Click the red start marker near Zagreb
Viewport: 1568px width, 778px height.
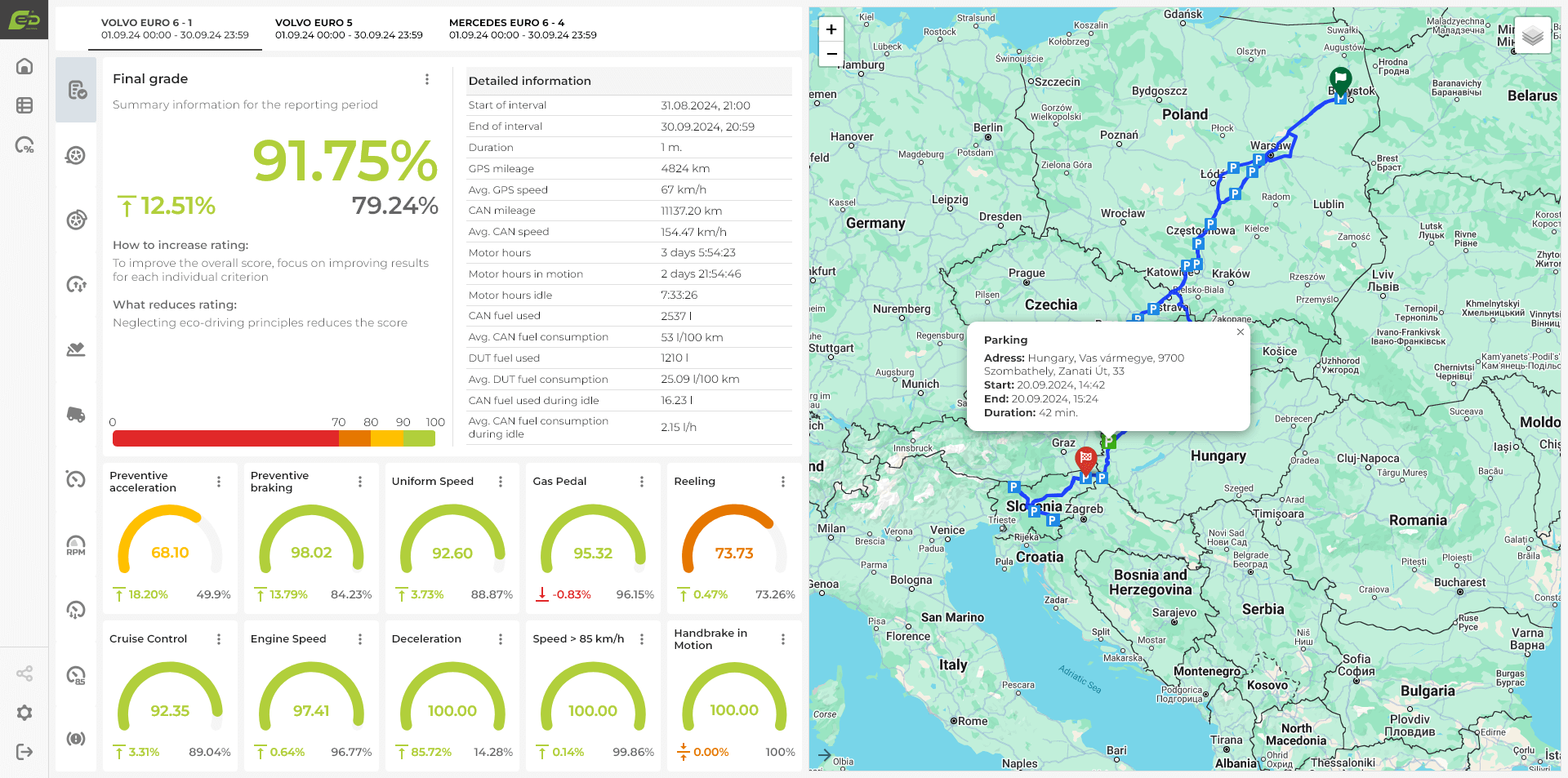(x=1086, y=461)
